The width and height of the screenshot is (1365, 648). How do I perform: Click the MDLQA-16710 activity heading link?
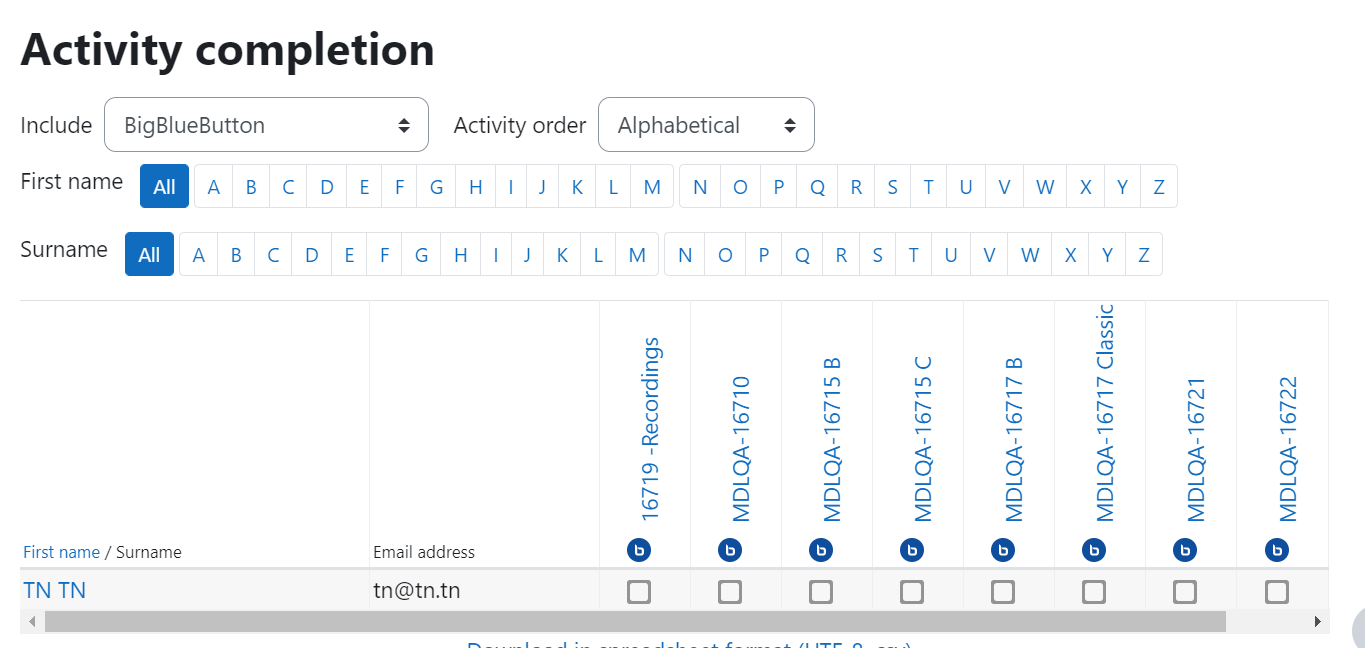point(741,449)
